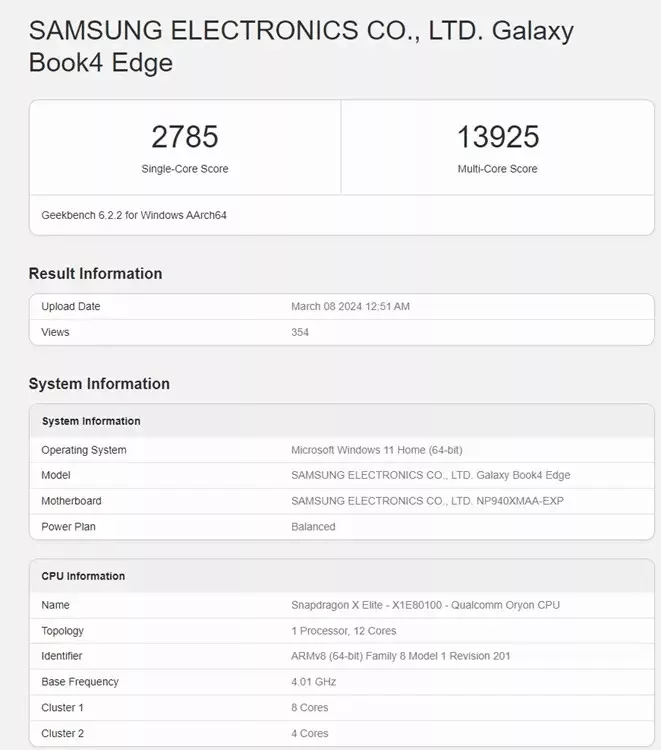Select 'Microsoft Windows 11 Home (64-bit)' value
This screenshot has height=750, width=661.
tap(377, 450)
